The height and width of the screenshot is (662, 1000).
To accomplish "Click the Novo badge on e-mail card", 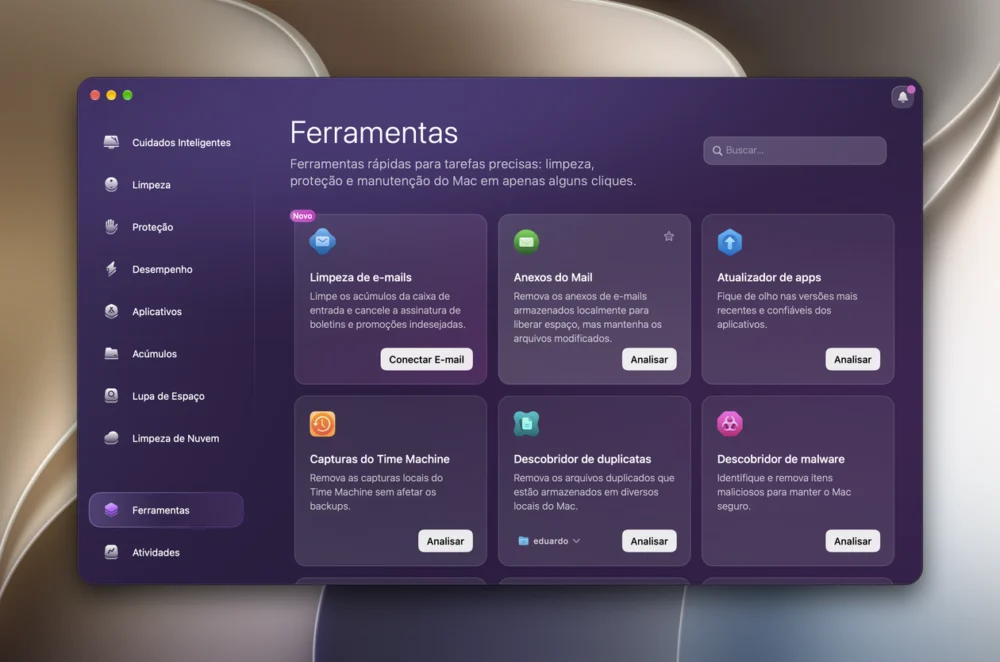I will [302, 216].
